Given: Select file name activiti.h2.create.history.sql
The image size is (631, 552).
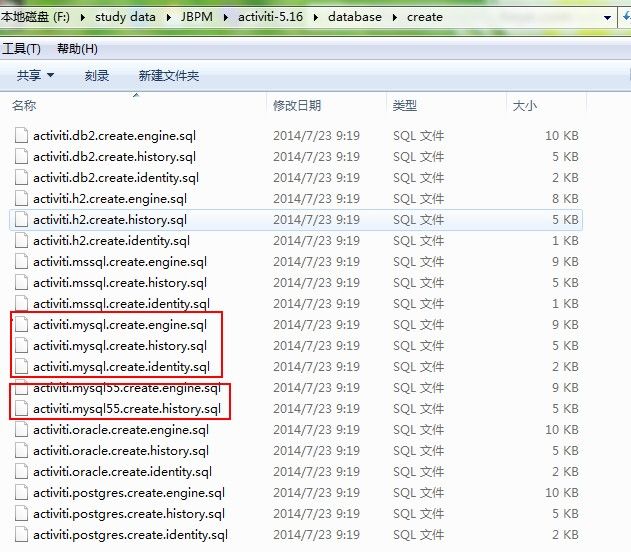Looking at the screenshot, I should 110,220.
